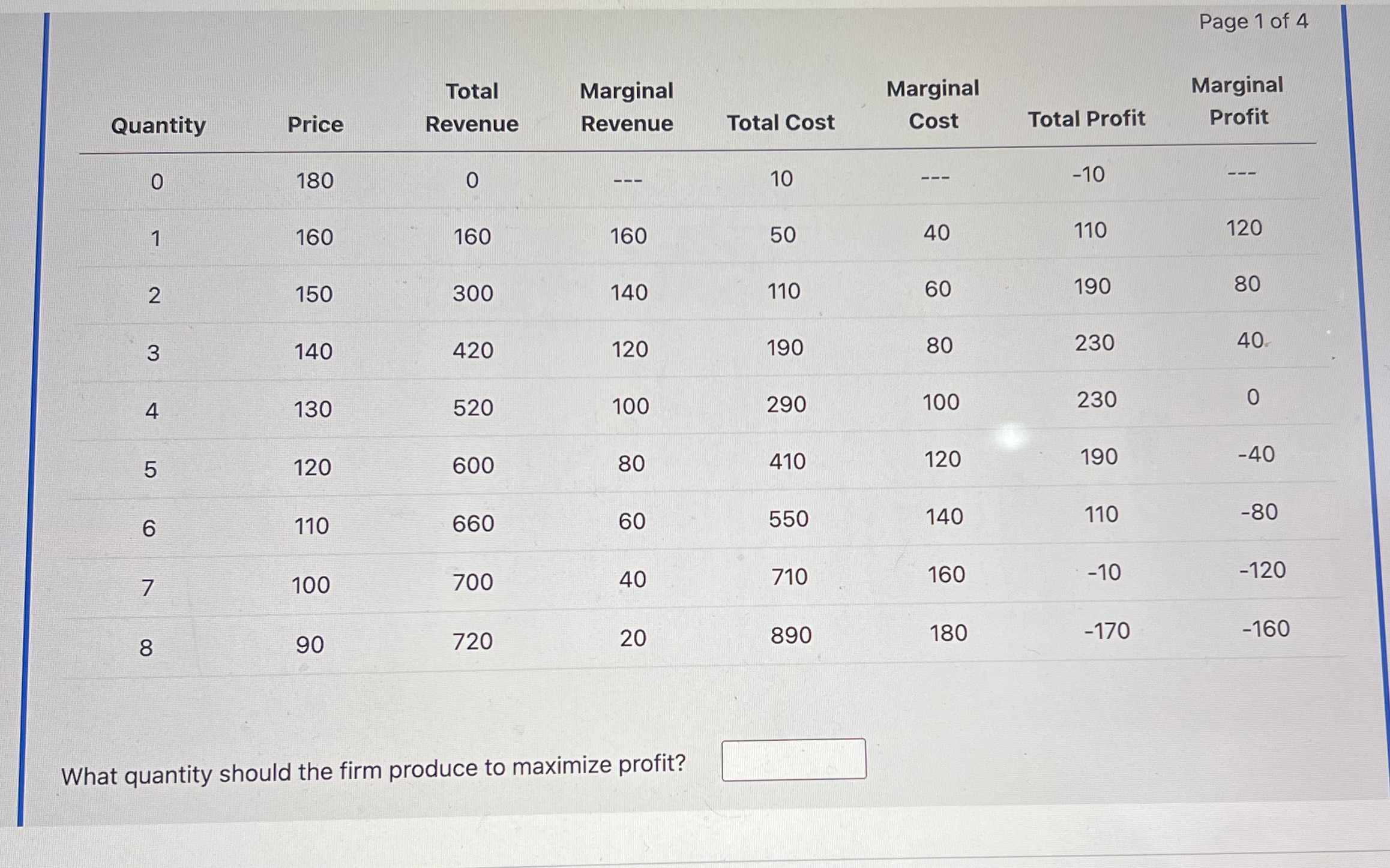This screenshot has height=868, width=1390.
Task: Click the marginal profit 0 cell
Action: click(x=1253, y=397)
